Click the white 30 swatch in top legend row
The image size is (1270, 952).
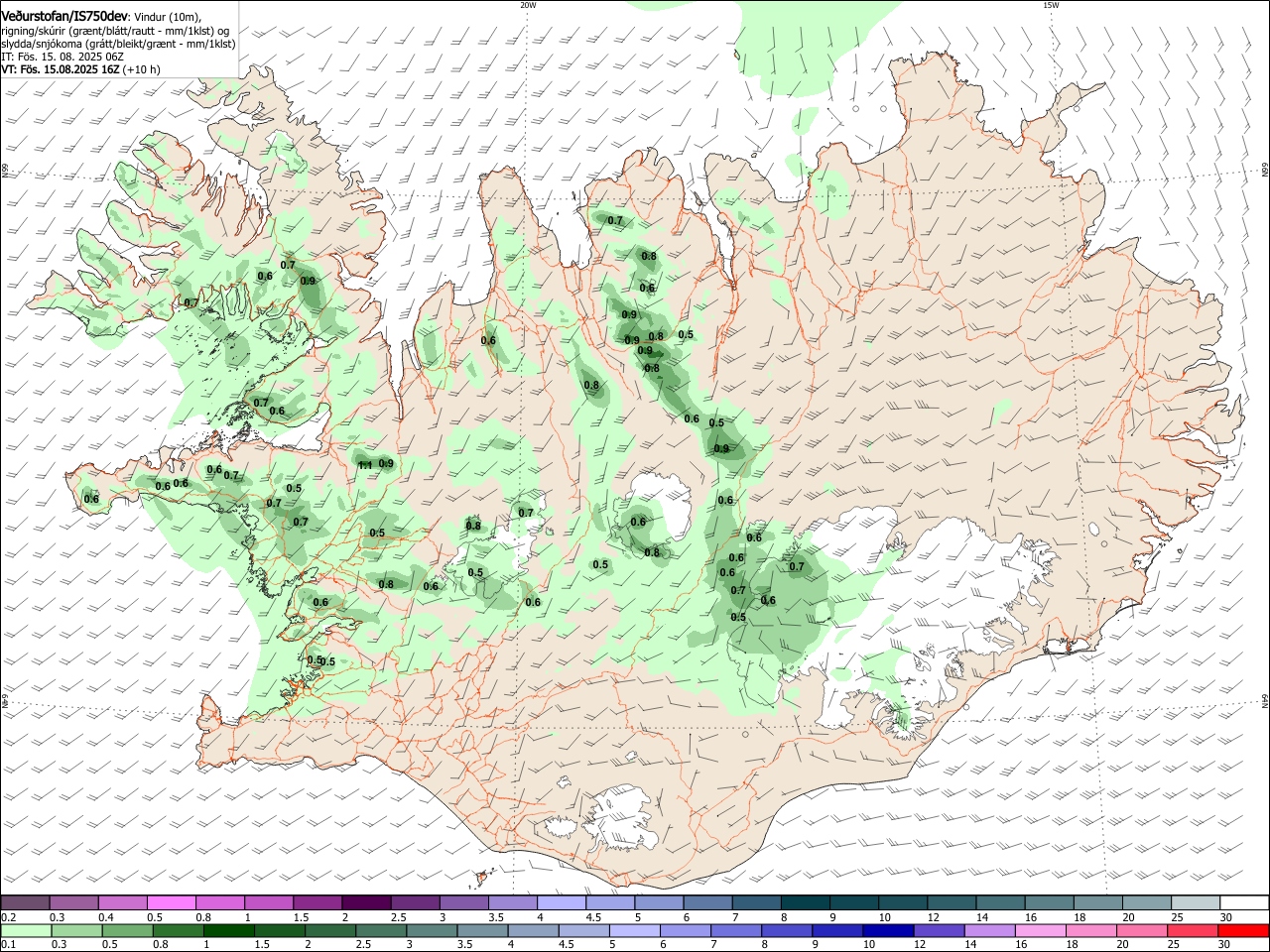point(1243,903)
